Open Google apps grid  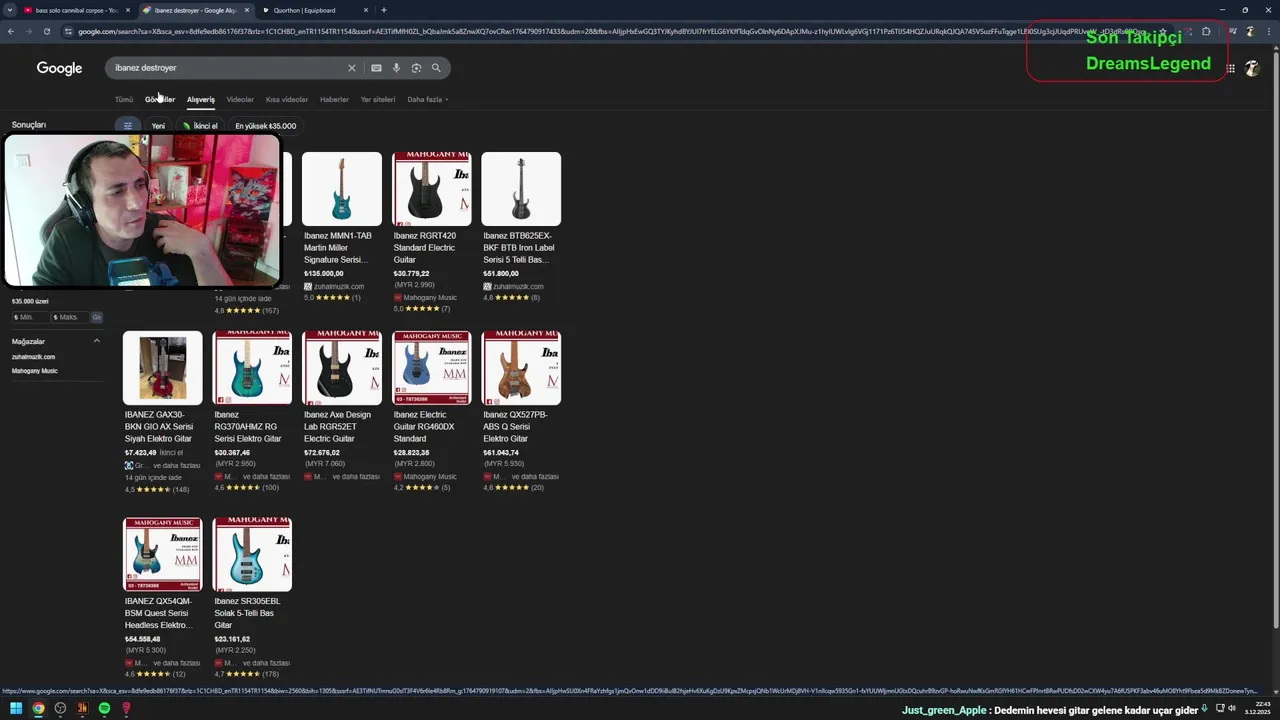point(1231,68)
